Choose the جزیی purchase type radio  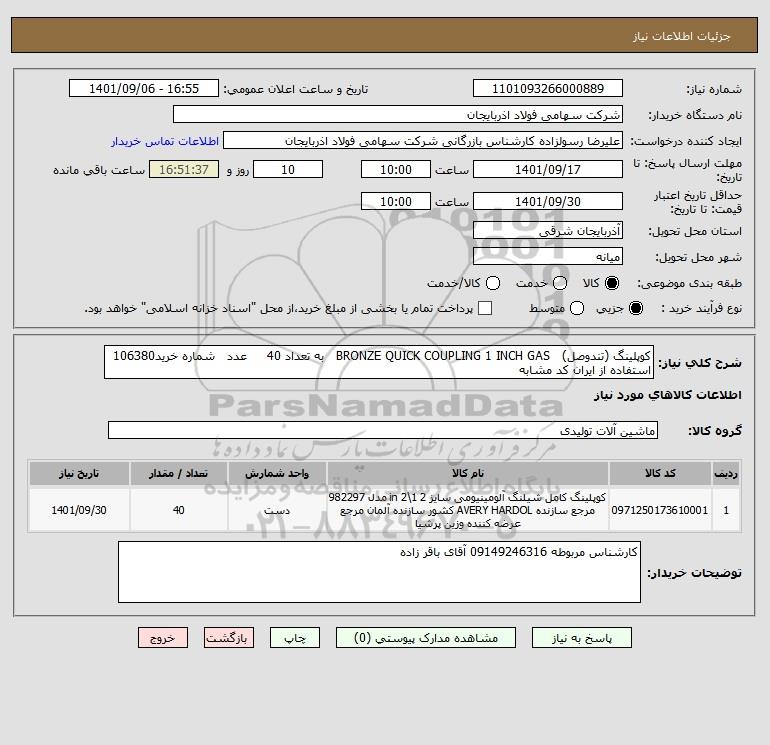coord(635,308)
